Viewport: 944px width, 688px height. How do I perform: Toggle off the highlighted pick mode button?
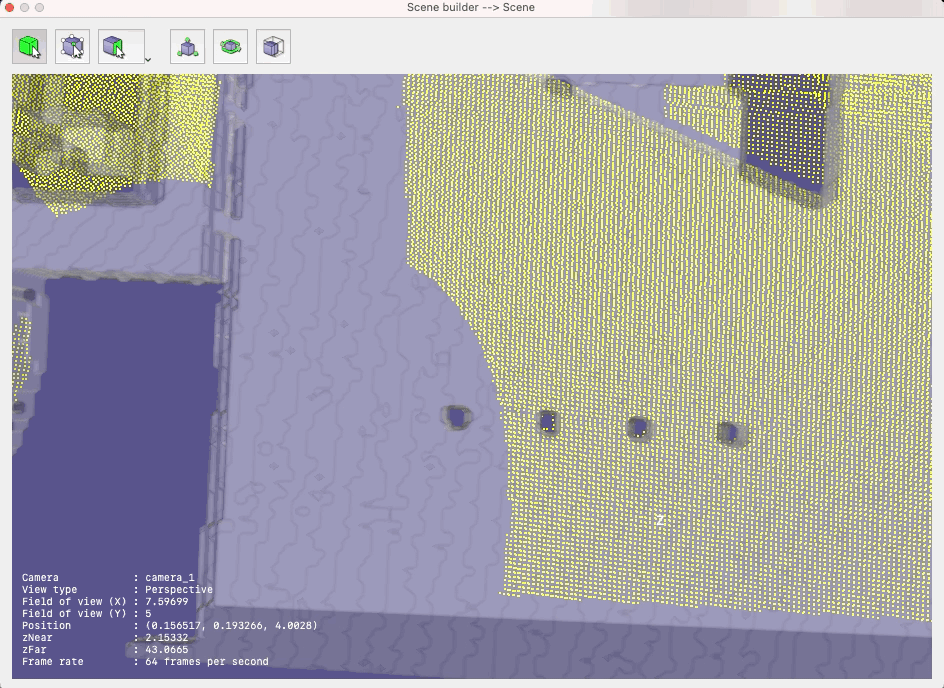click(x=28, y=45)
